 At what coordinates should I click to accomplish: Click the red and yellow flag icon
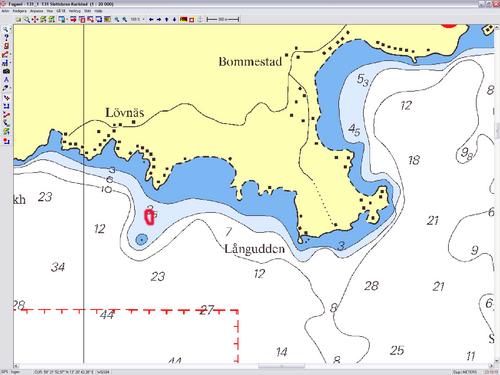(183, 19)
